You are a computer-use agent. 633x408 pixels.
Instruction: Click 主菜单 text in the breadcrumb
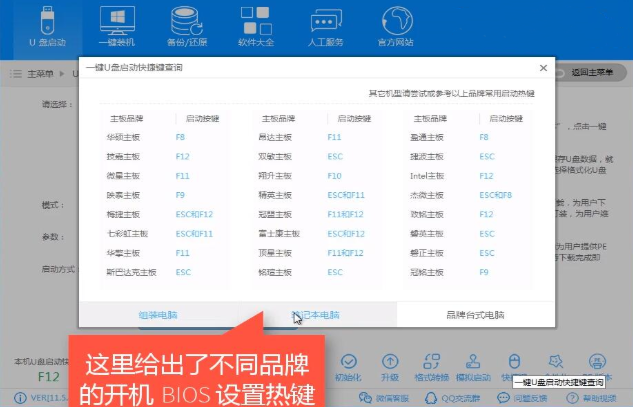40,74
